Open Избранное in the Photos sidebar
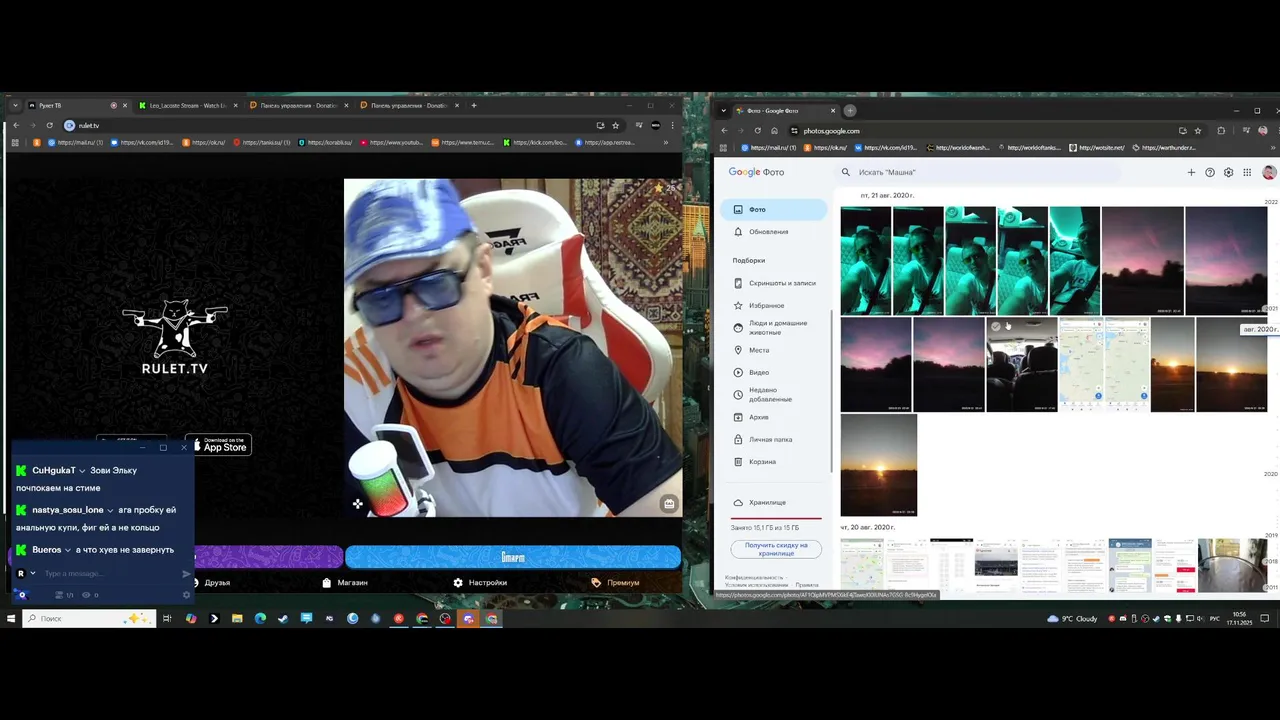 pos(774,305)
